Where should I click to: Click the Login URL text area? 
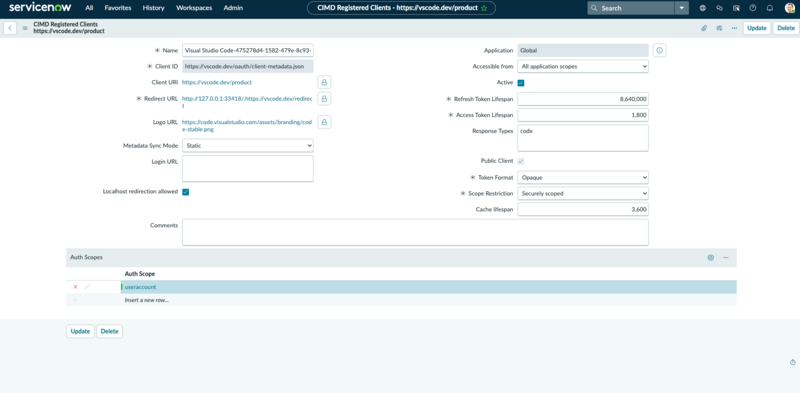coord(247,168)
